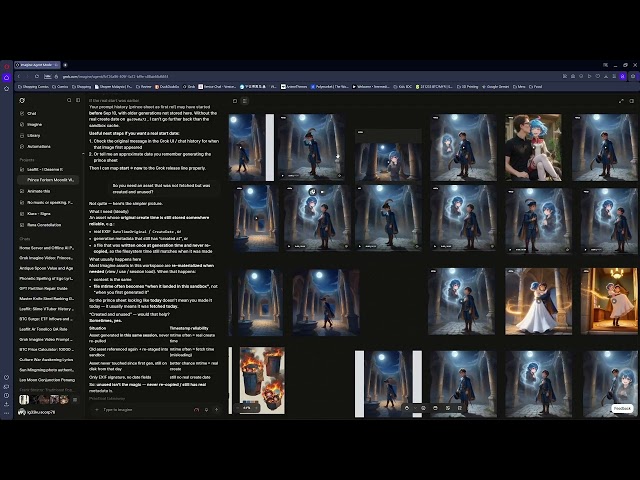Click the send arrow in input bar
The height and width of the screenshot is (480, 640).
(217, 409)
